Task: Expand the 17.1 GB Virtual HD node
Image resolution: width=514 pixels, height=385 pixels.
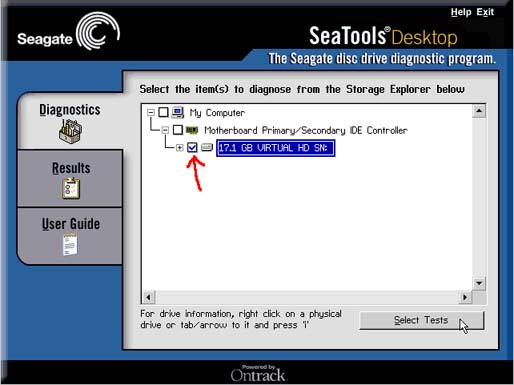Action: pos(180,147)
